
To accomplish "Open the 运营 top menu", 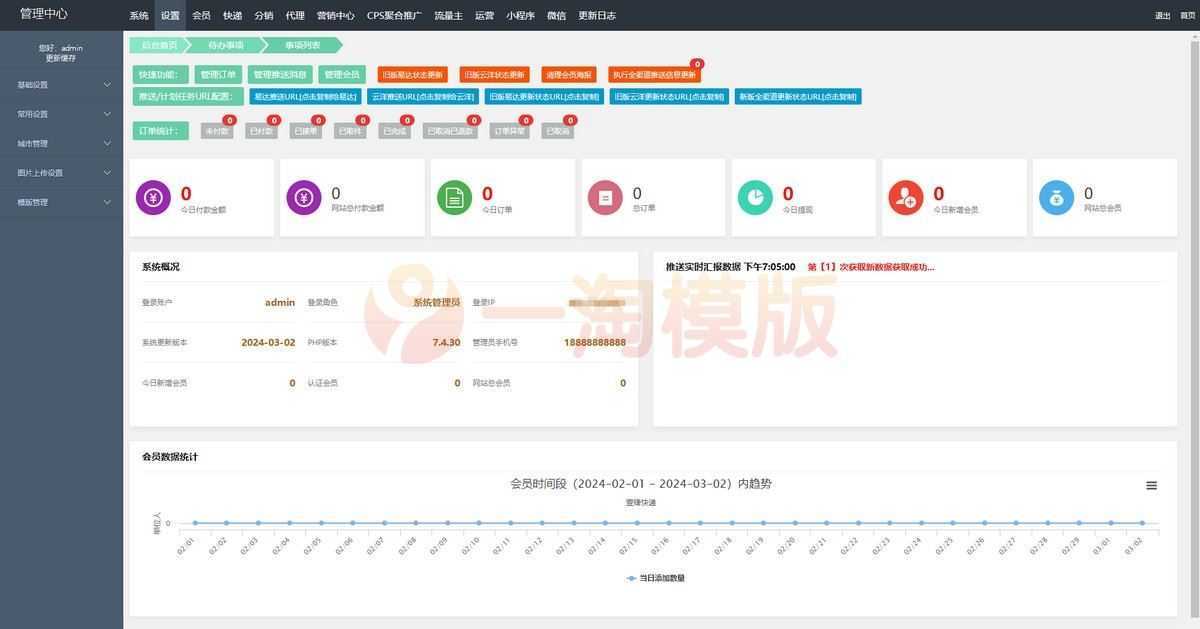I will click(x=484, y=15).
